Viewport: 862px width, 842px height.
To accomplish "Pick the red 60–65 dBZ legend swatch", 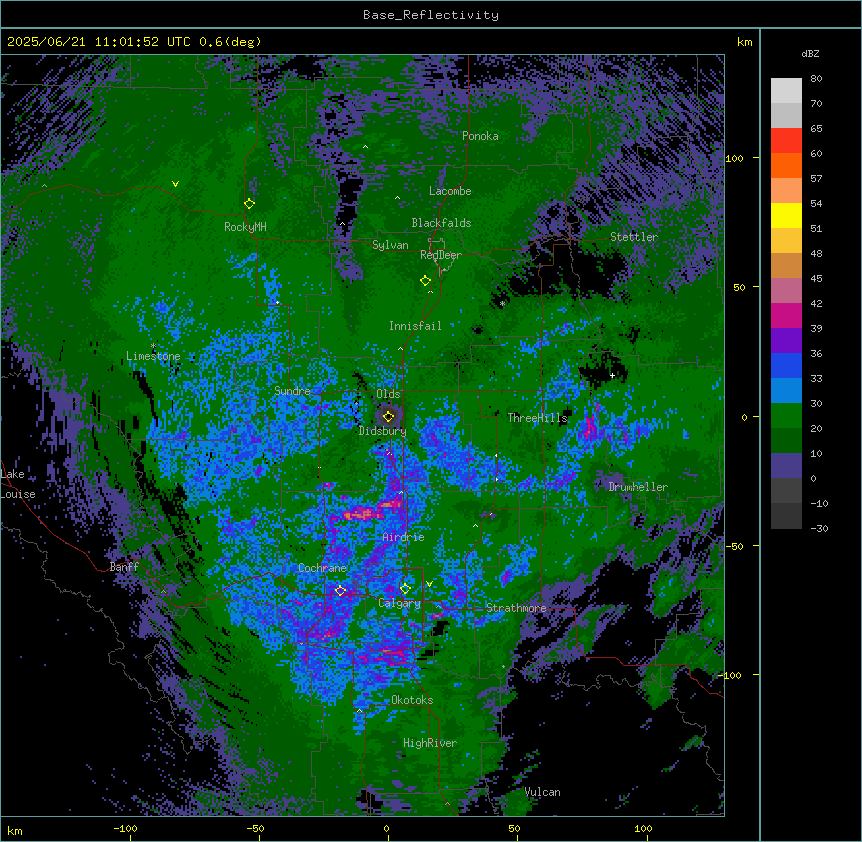I will 786,141.
